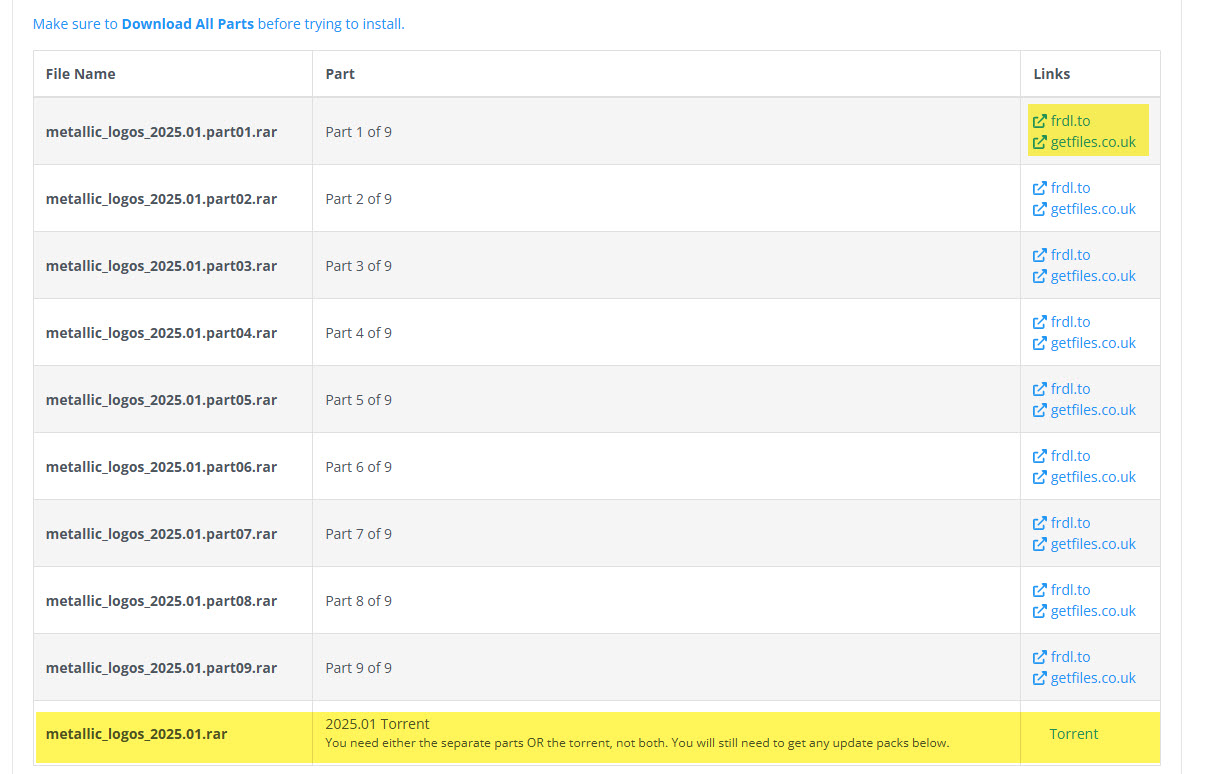Open getfiles.co.uk link for Part 1 of 9
This screenshot has height=774, width=1224.
(1093, 142)
